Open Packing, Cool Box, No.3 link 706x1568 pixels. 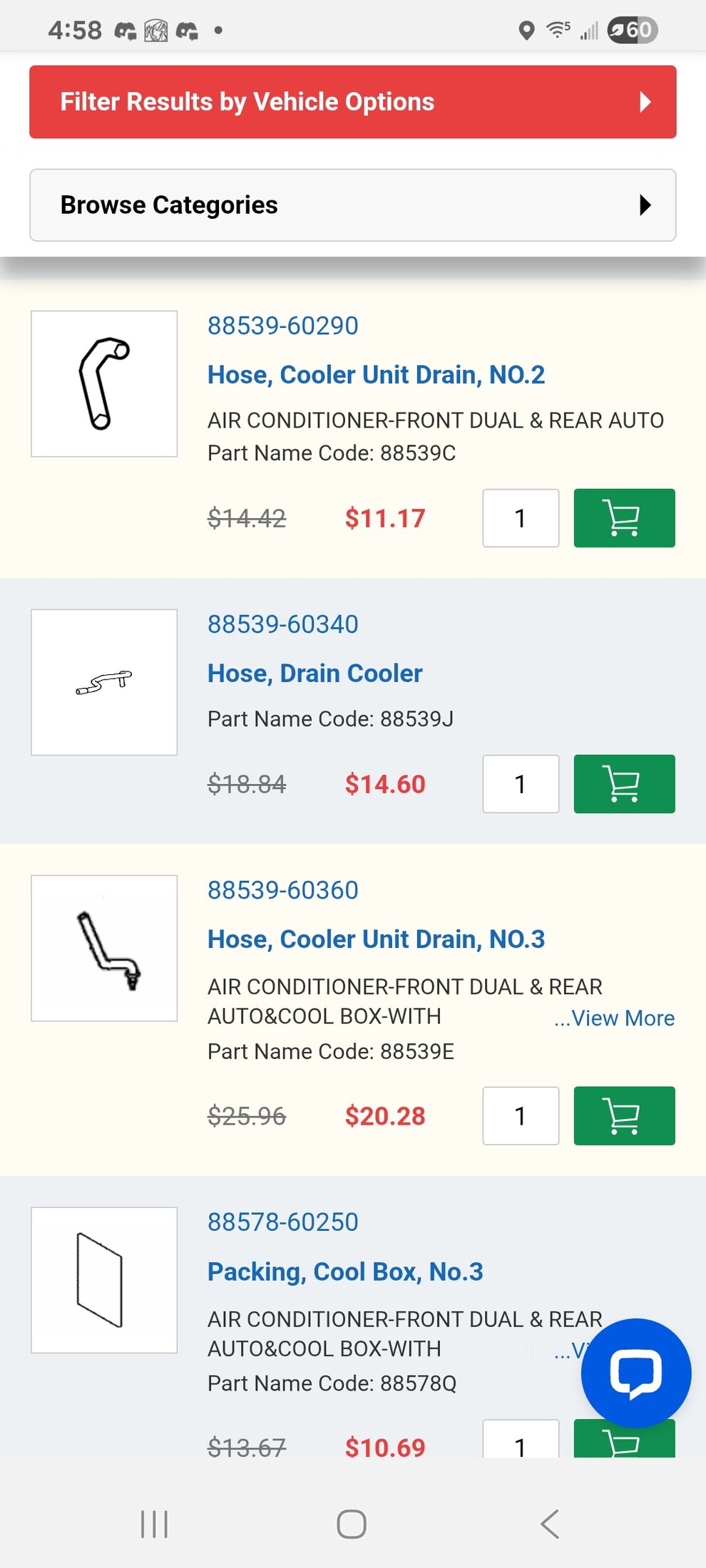tap(345, 1272)
